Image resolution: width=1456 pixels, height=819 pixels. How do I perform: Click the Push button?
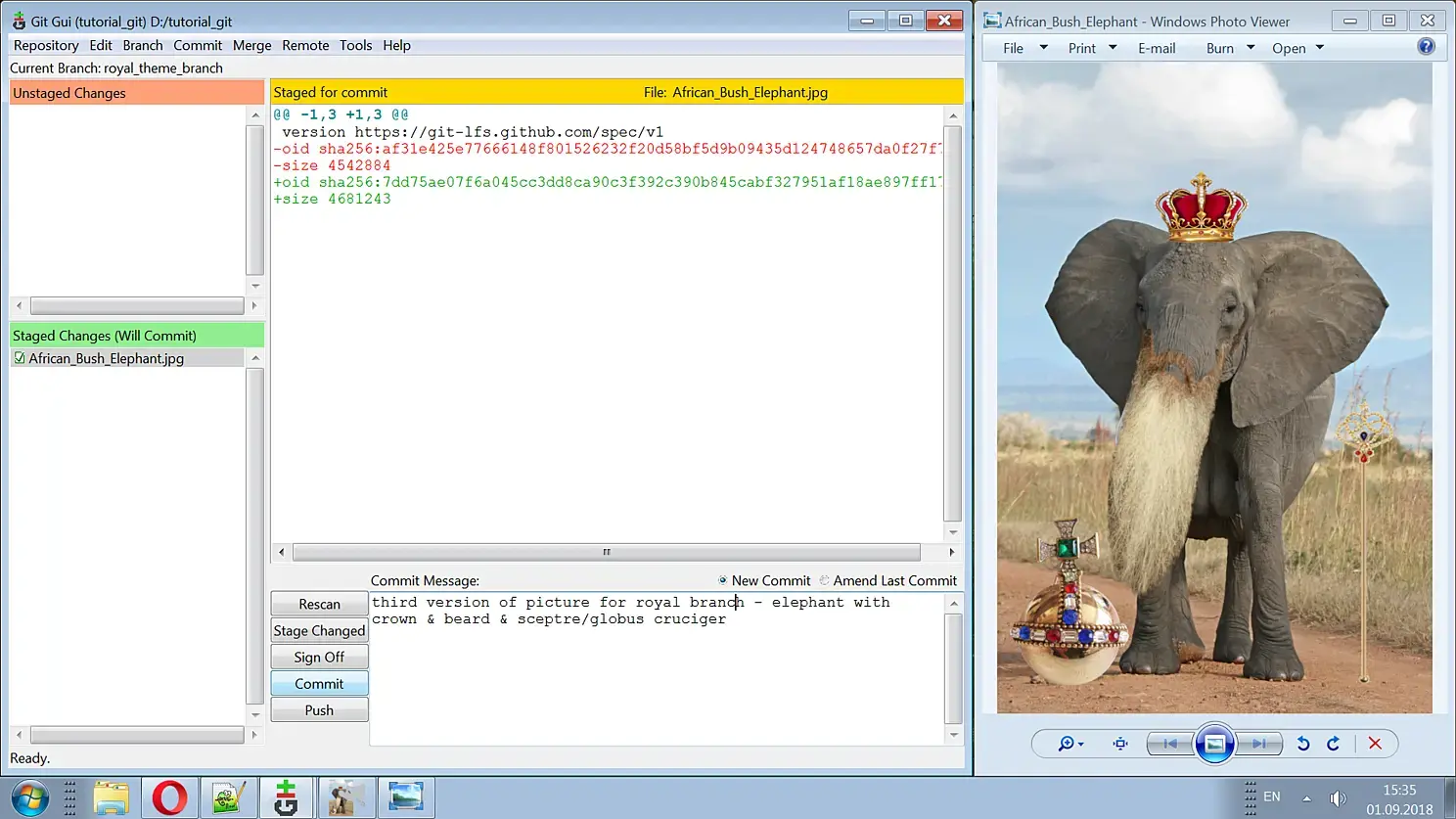coord(319,709)
